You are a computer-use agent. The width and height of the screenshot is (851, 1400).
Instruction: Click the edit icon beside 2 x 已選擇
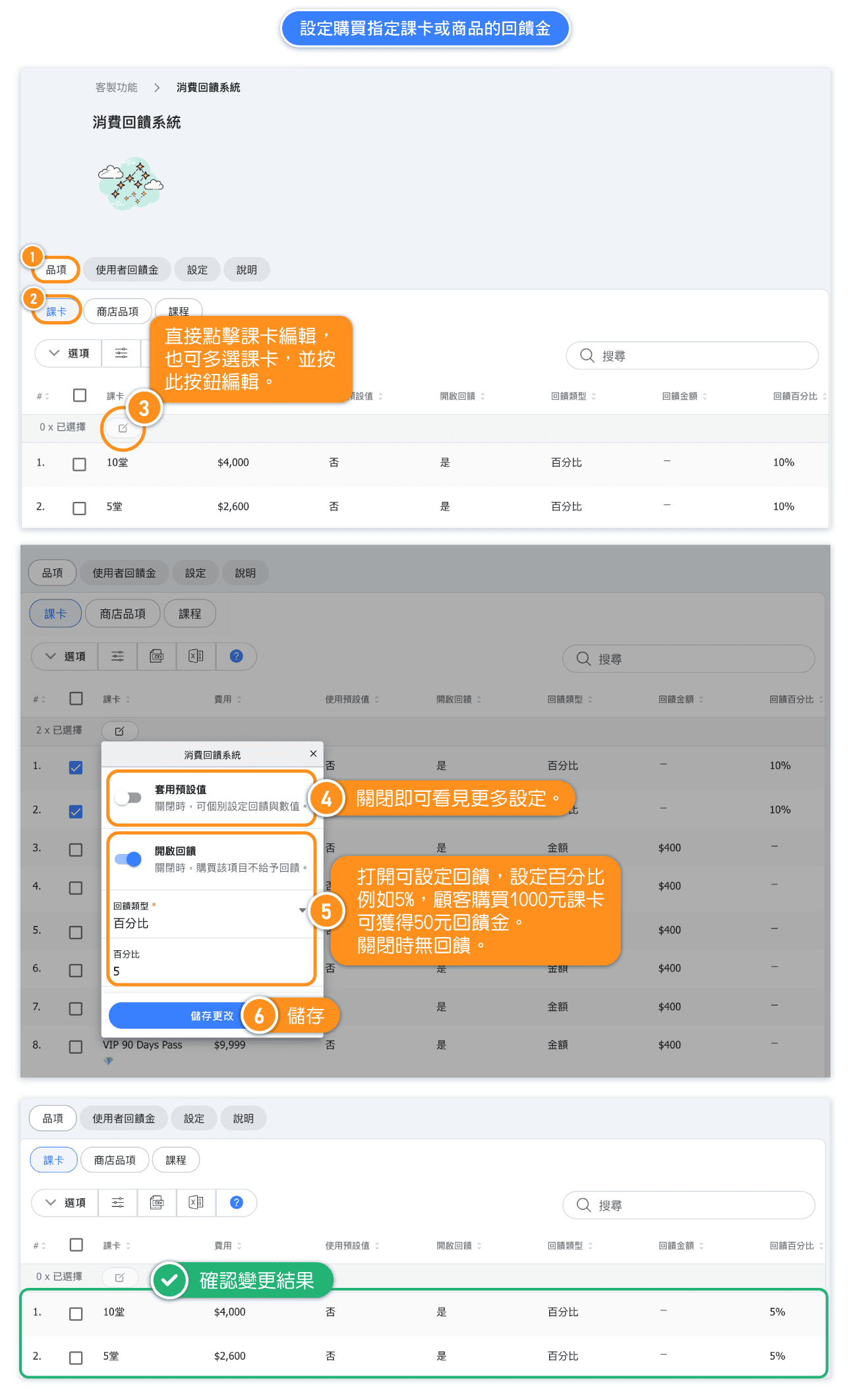coord(119,731)
